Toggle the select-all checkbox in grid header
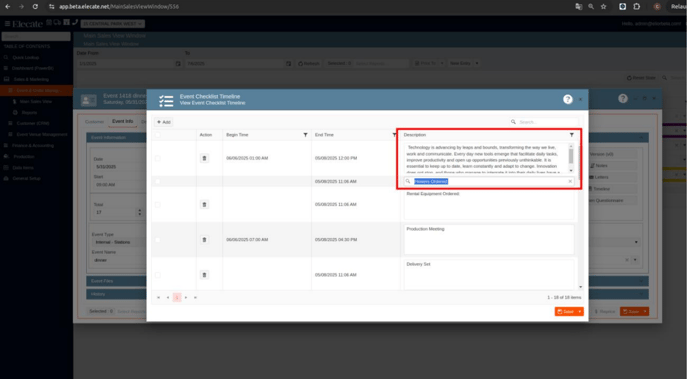This screenshot has width=688, height=379. (x=158, y=135)
